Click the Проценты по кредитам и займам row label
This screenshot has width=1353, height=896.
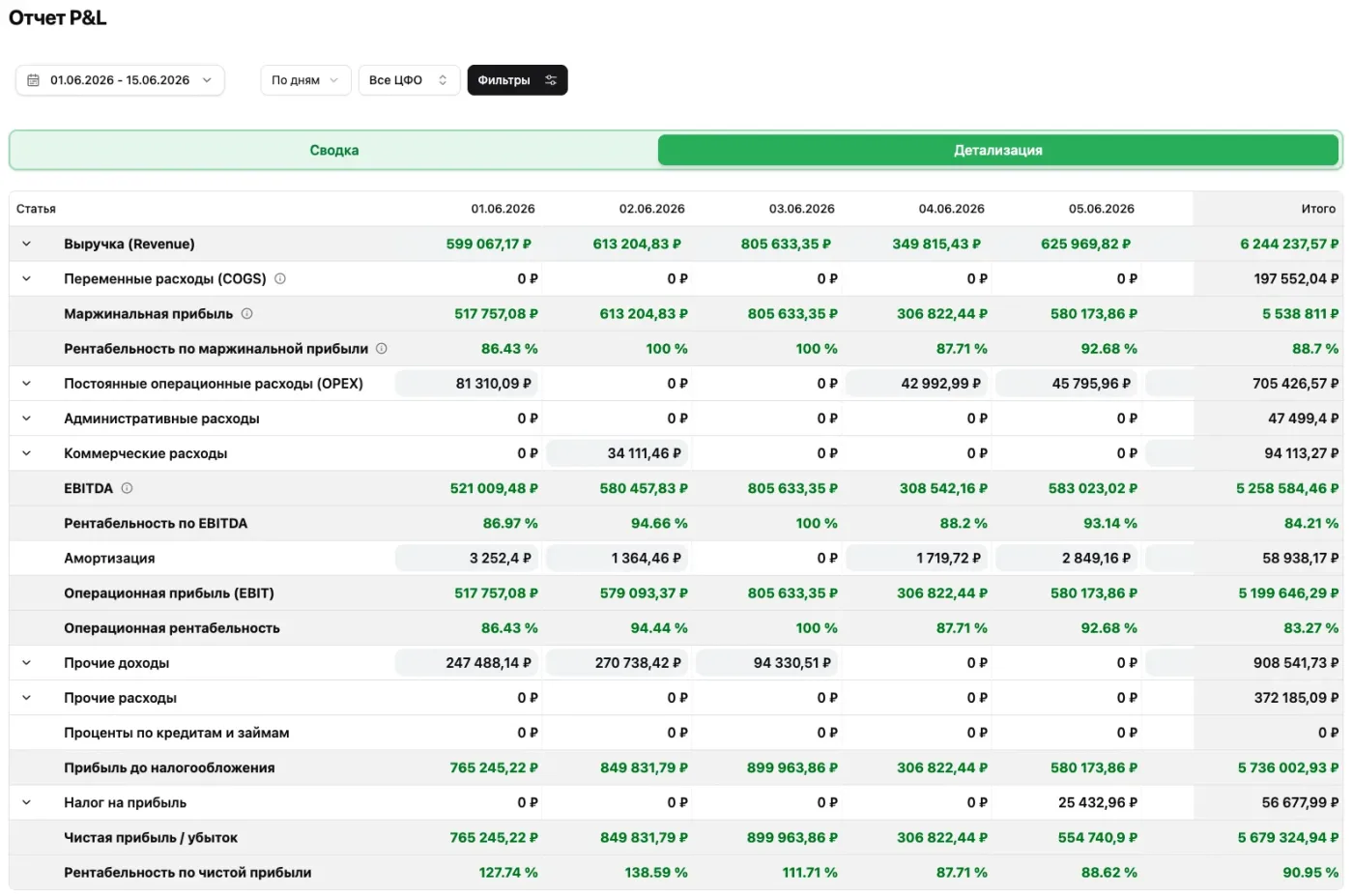pyautogui.click(x=177, y=733)
